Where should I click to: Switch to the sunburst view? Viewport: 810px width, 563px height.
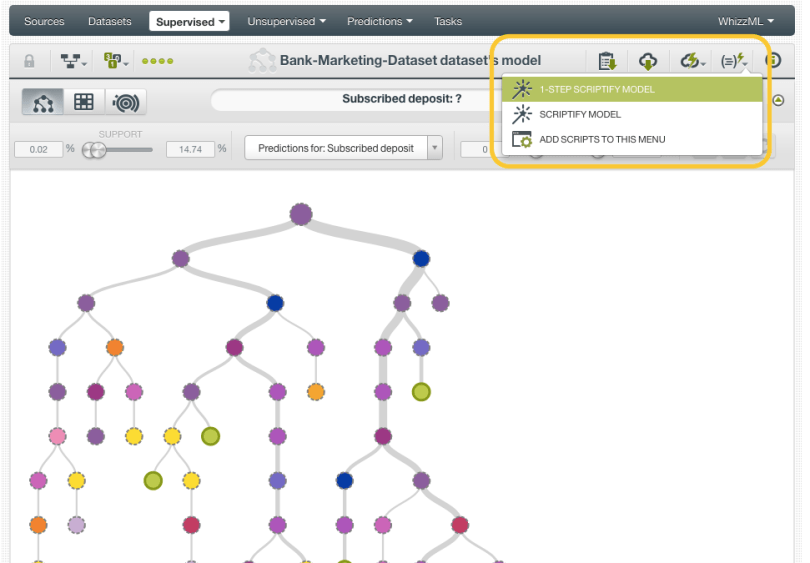tap(126, 101)
